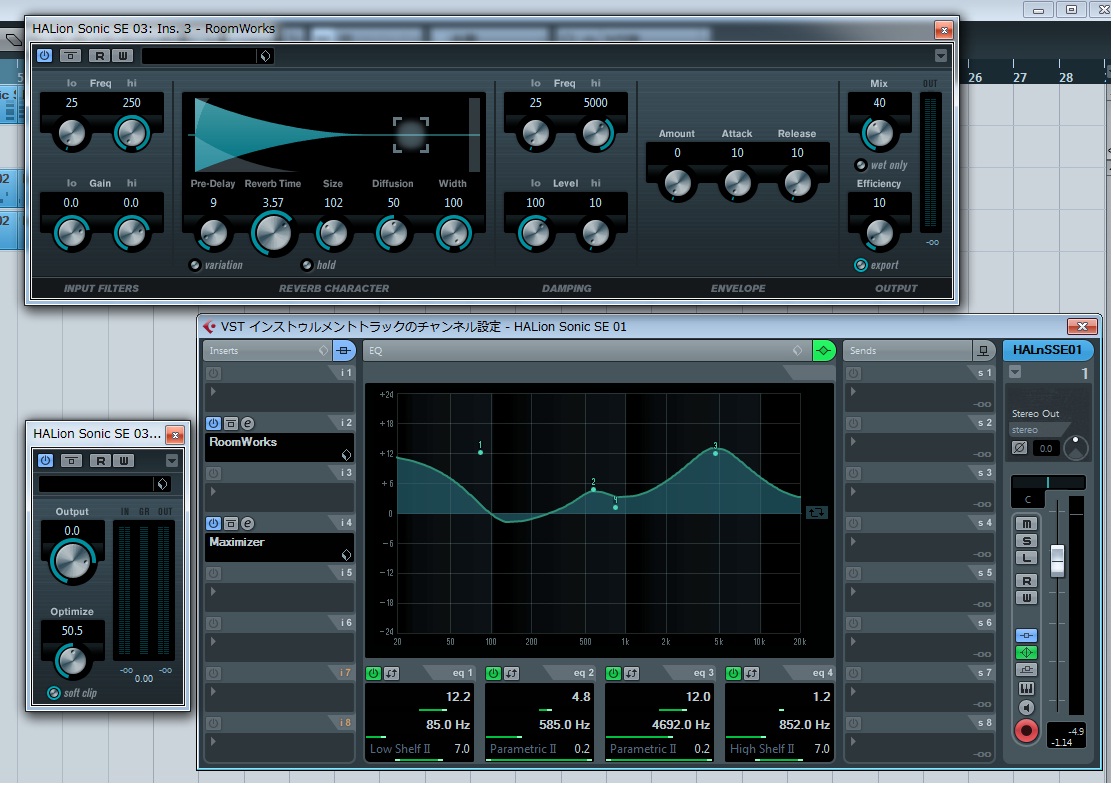Expand insert slot i1 arrow

click(213, 391)
